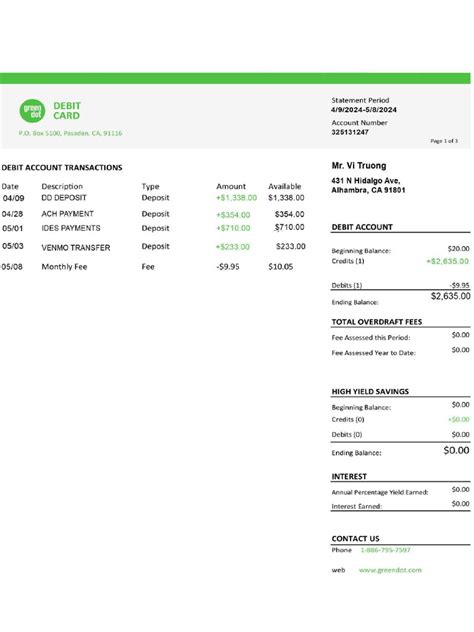The width and height of the screenshot is (474, 632).
Task: Click the CONTACT US heading
Action: (355, 538)
